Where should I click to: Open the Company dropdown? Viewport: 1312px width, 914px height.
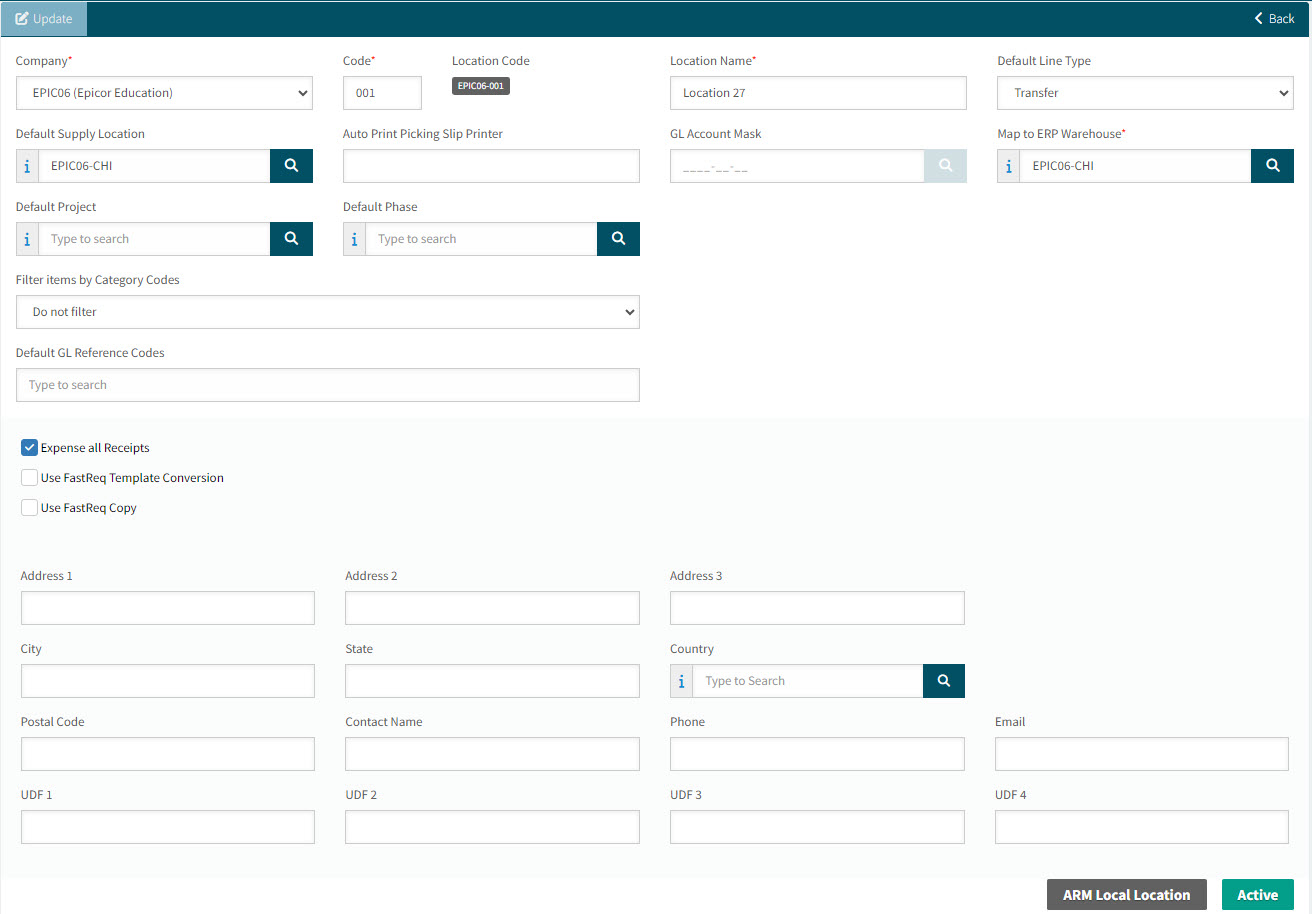pyautogui.click(x=164, y=93)
